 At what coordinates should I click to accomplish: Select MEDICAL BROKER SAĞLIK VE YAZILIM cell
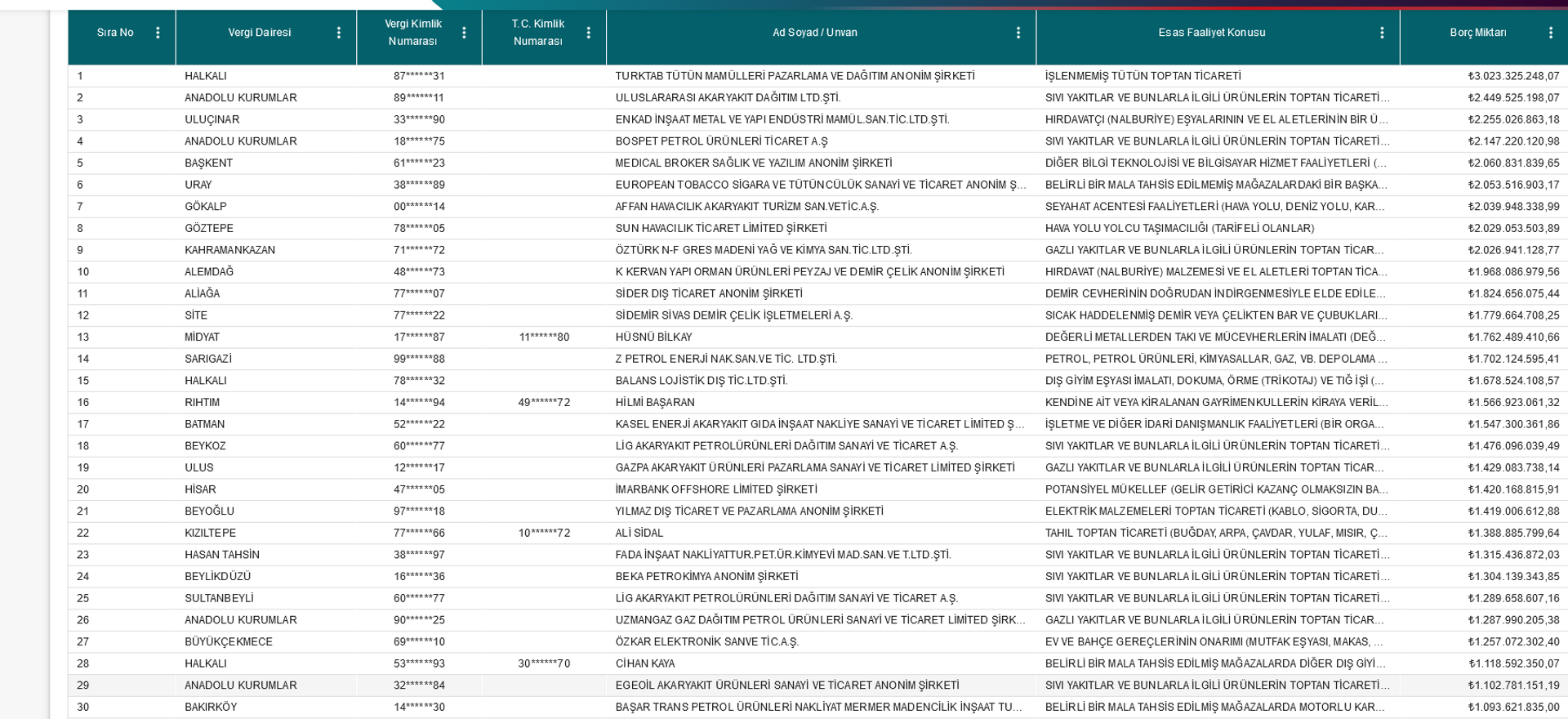click(x=821, y=163)
